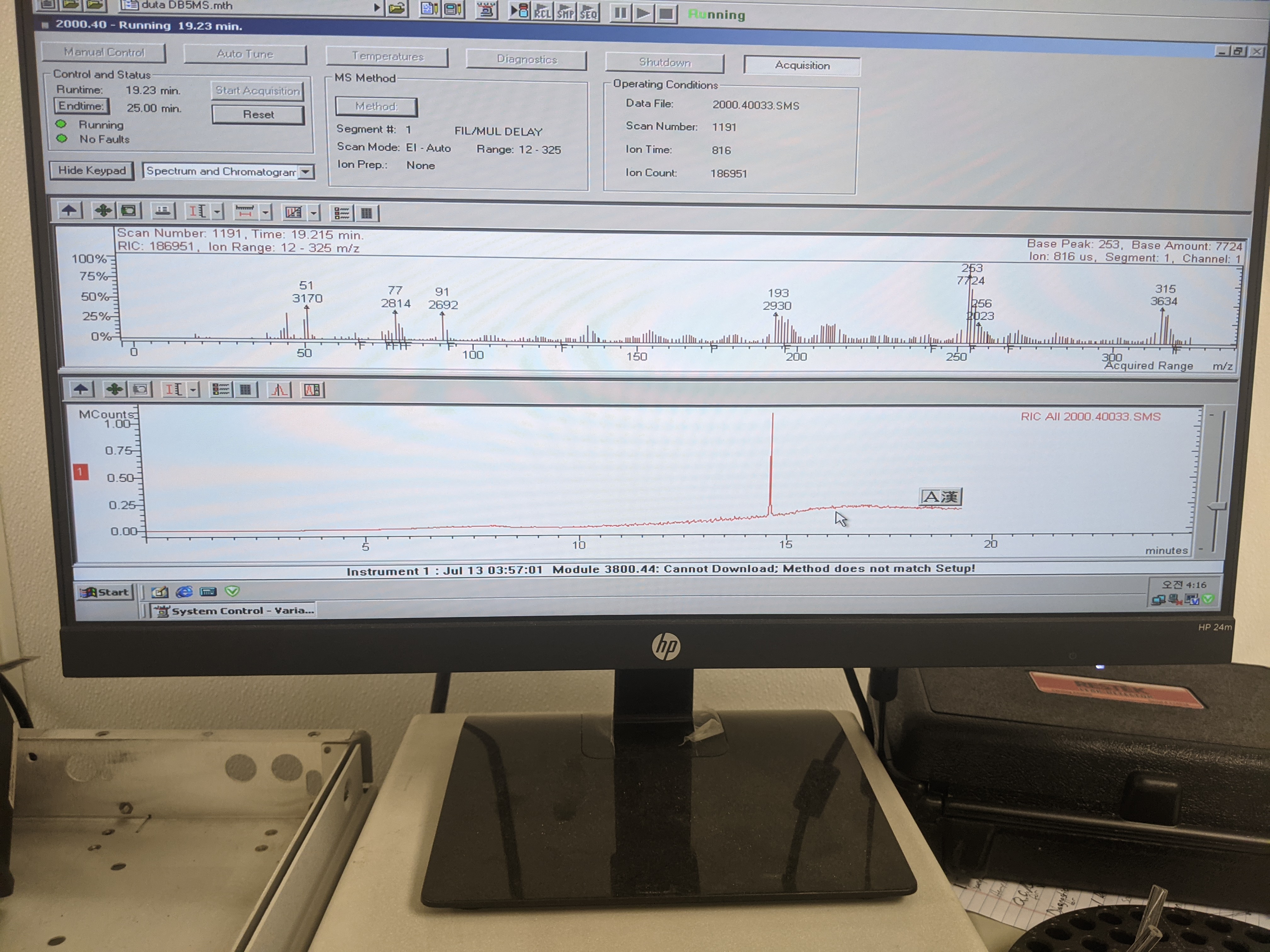Viewport: 1270px width, 952px height.
Task: Click the network icon in system tray
Action: [x=1158, y=600]
